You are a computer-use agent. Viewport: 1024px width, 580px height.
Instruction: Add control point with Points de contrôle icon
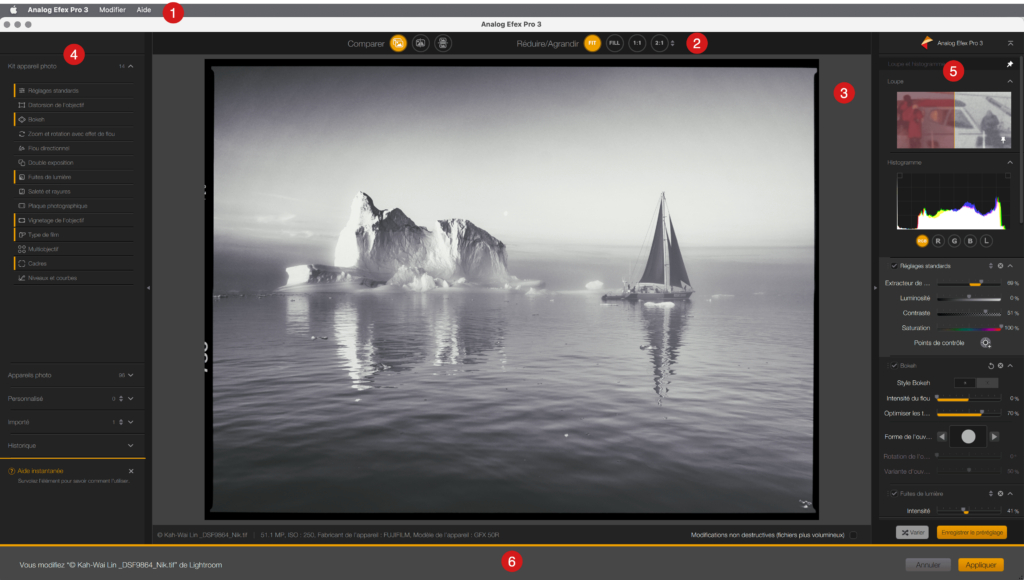click(x=985, y=343)
